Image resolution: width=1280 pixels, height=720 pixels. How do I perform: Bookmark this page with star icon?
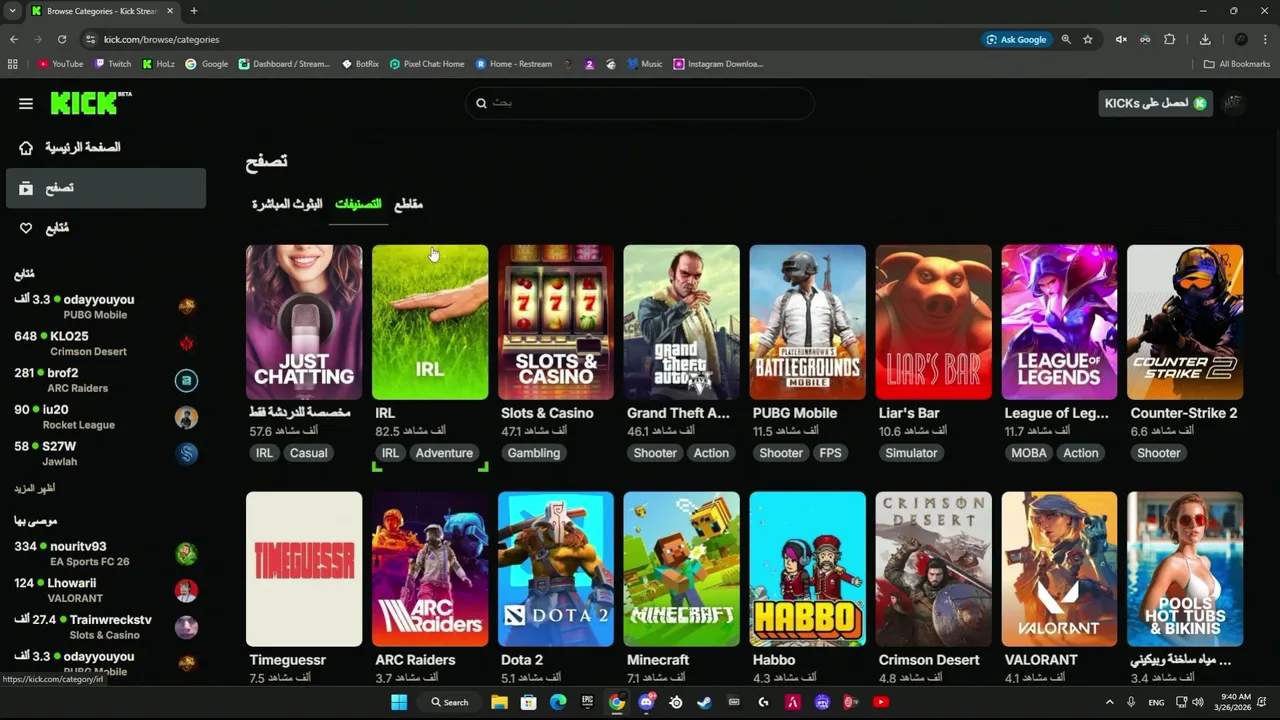click(x=1088, y=39)
